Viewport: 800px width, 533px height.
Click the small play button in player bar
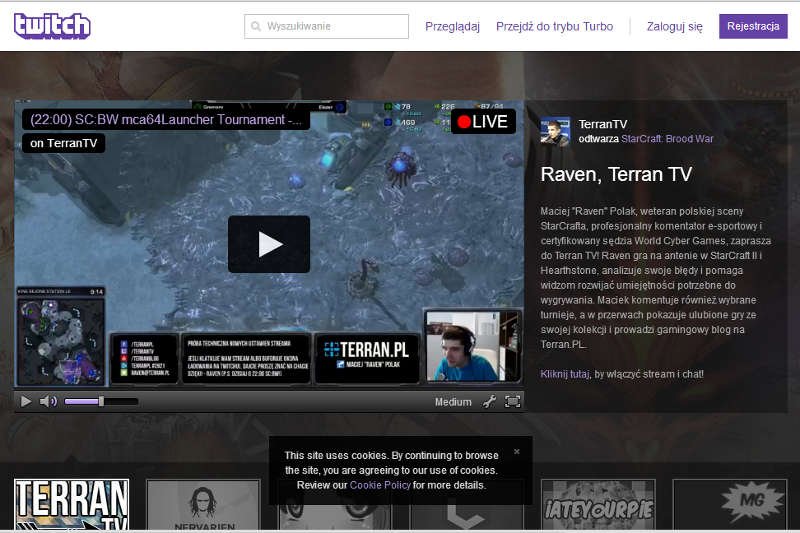pyautogui.click(x=26, y=401)
